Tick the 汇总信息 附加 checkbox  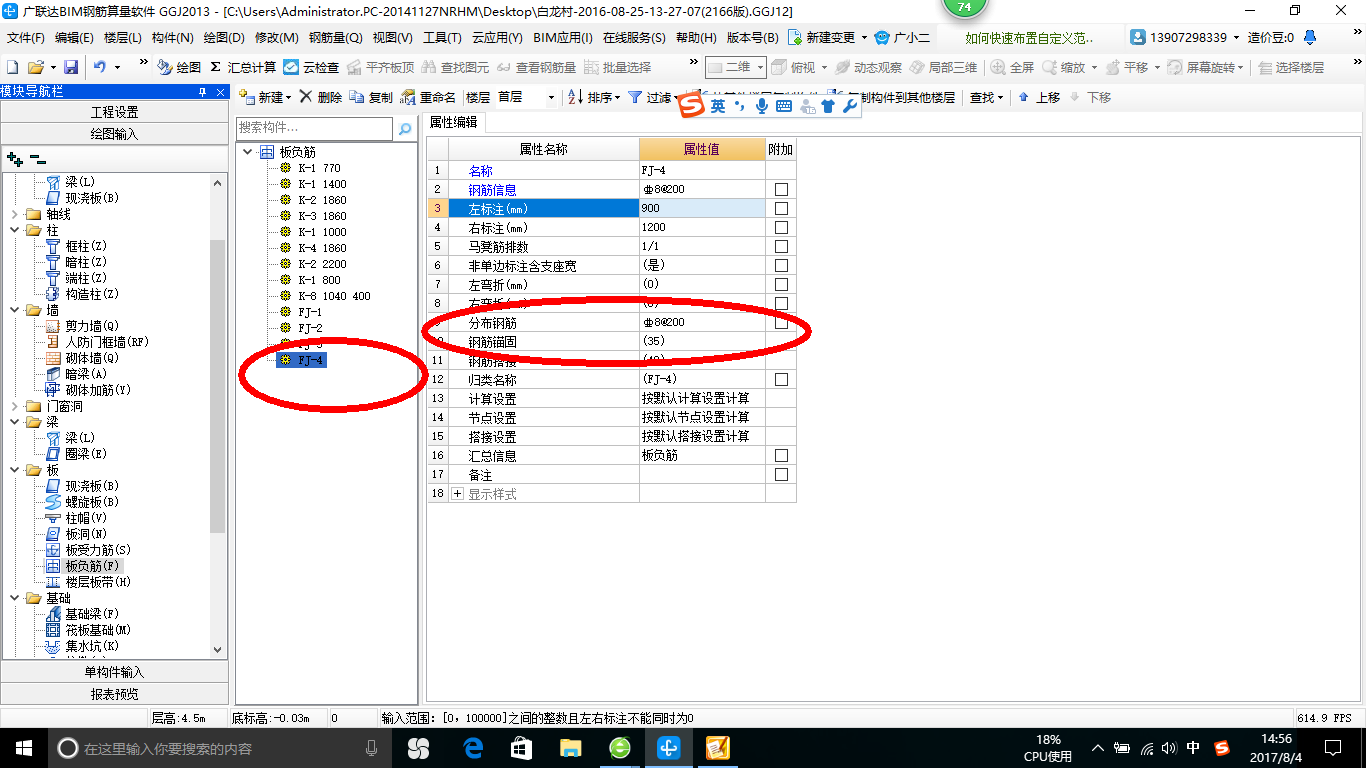click(781, 455)
